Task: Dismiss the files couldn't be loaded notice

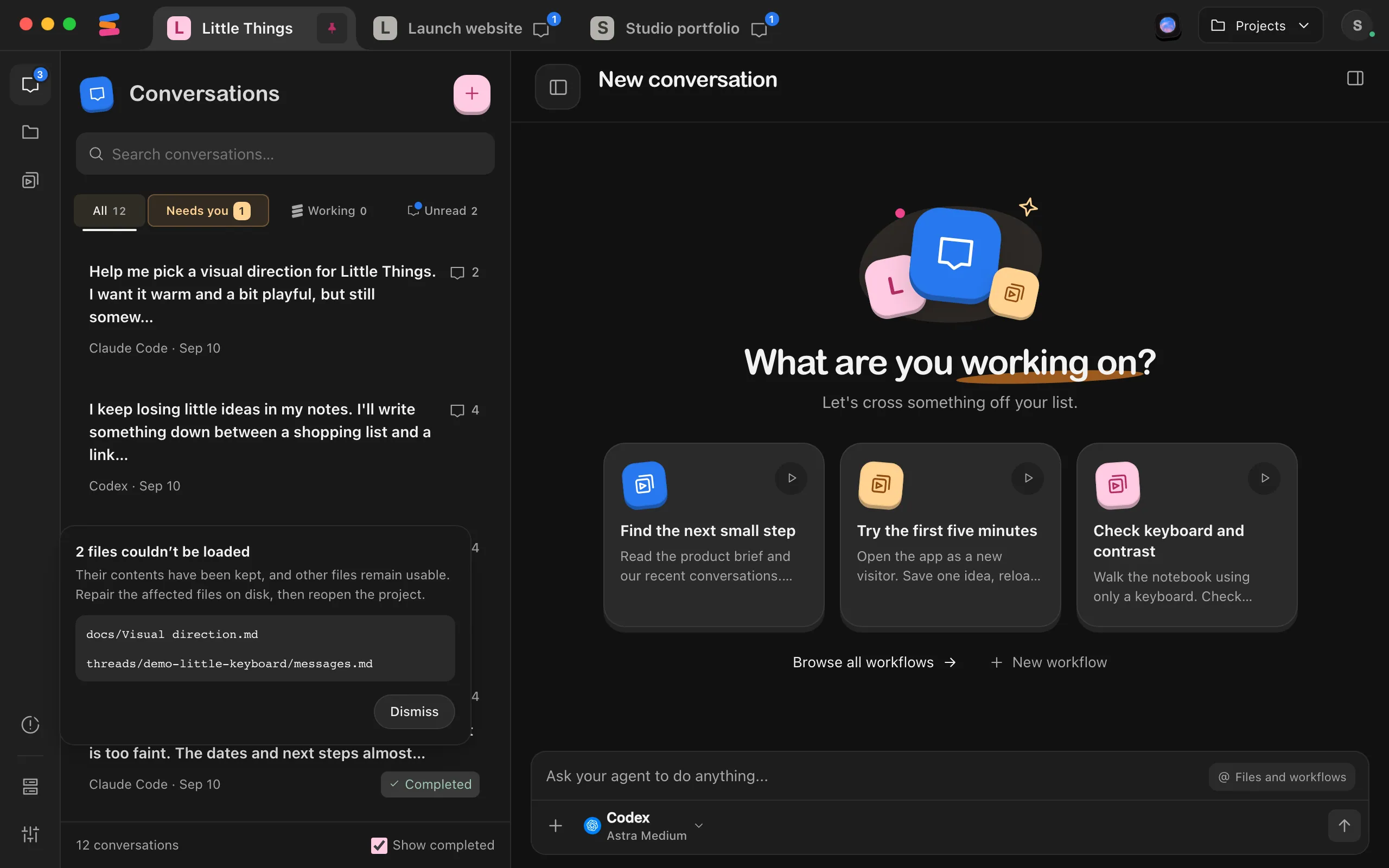Action: [414, 711]
